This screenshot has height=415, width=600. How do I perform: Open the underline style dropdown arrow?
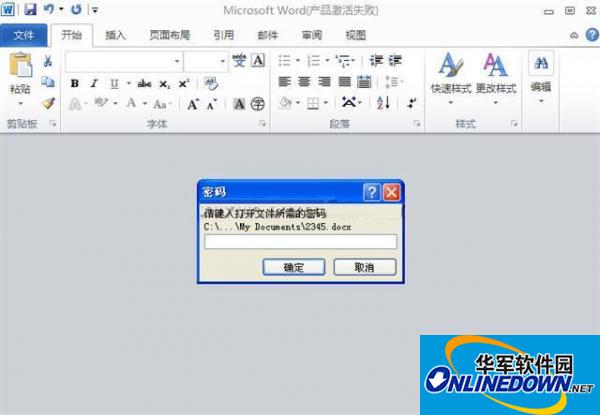click(129, 83)
